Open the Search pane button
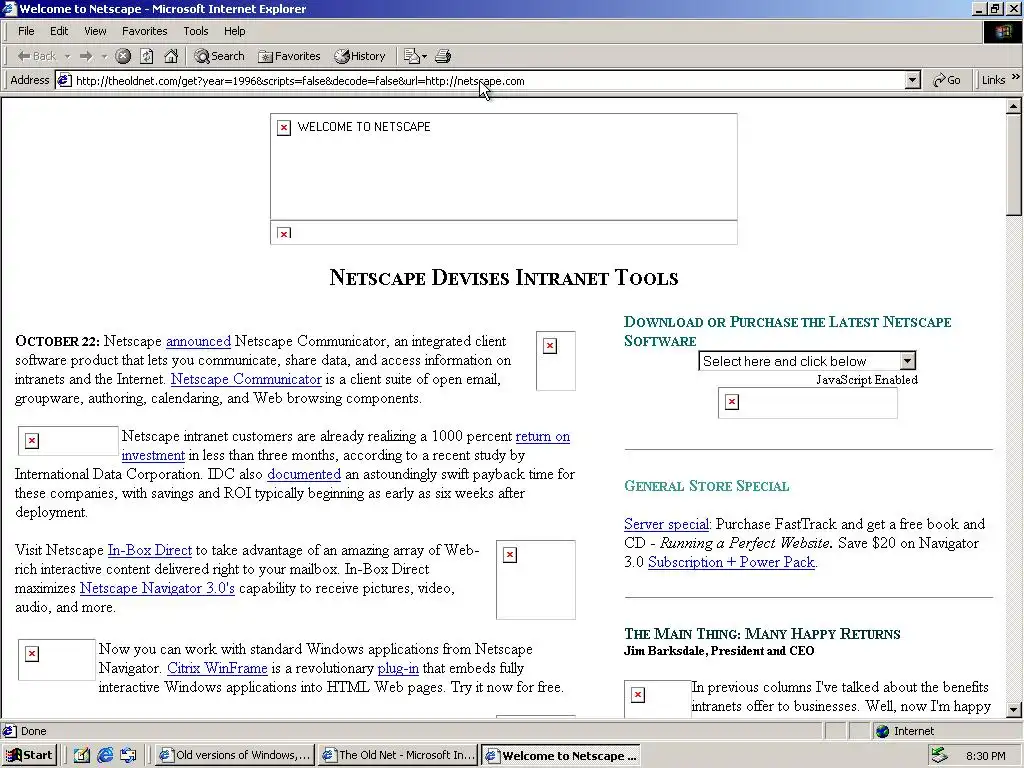Viewport: 1024px width, 768px height. point(219,56)
